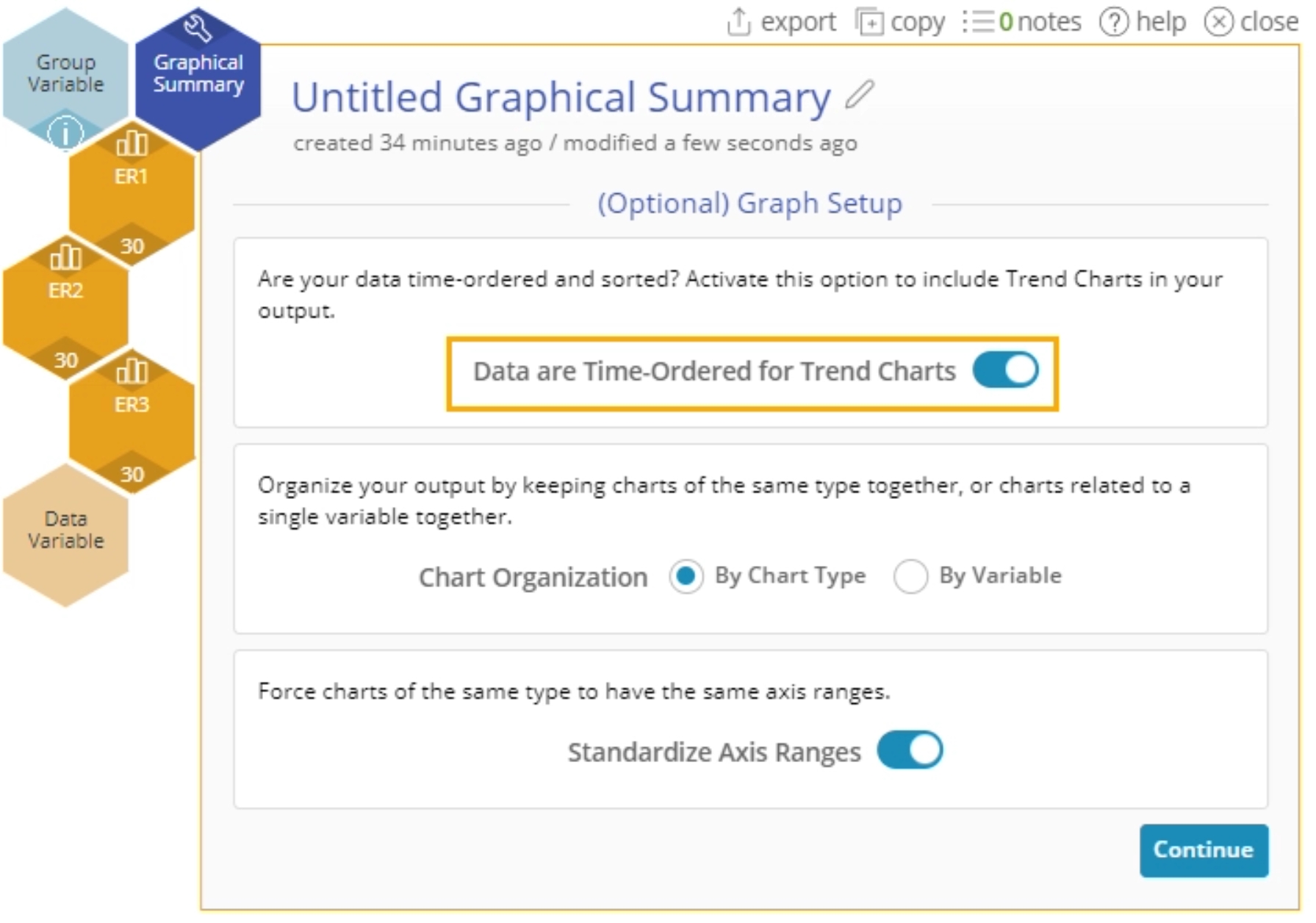Click the copy icon
Image resolution: width=1316 pixels, height=923 pixels.
pyautogui.click(x=869, y=21)
